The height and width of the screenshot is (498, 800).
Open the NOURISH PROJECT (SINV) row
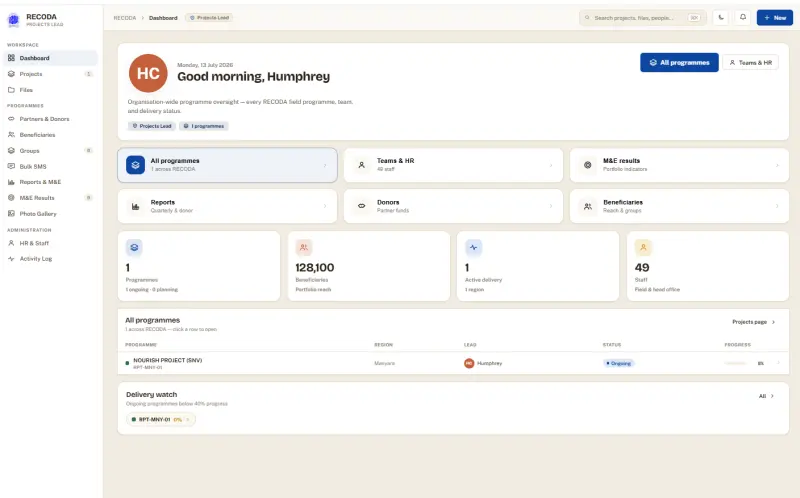(453, 363)
